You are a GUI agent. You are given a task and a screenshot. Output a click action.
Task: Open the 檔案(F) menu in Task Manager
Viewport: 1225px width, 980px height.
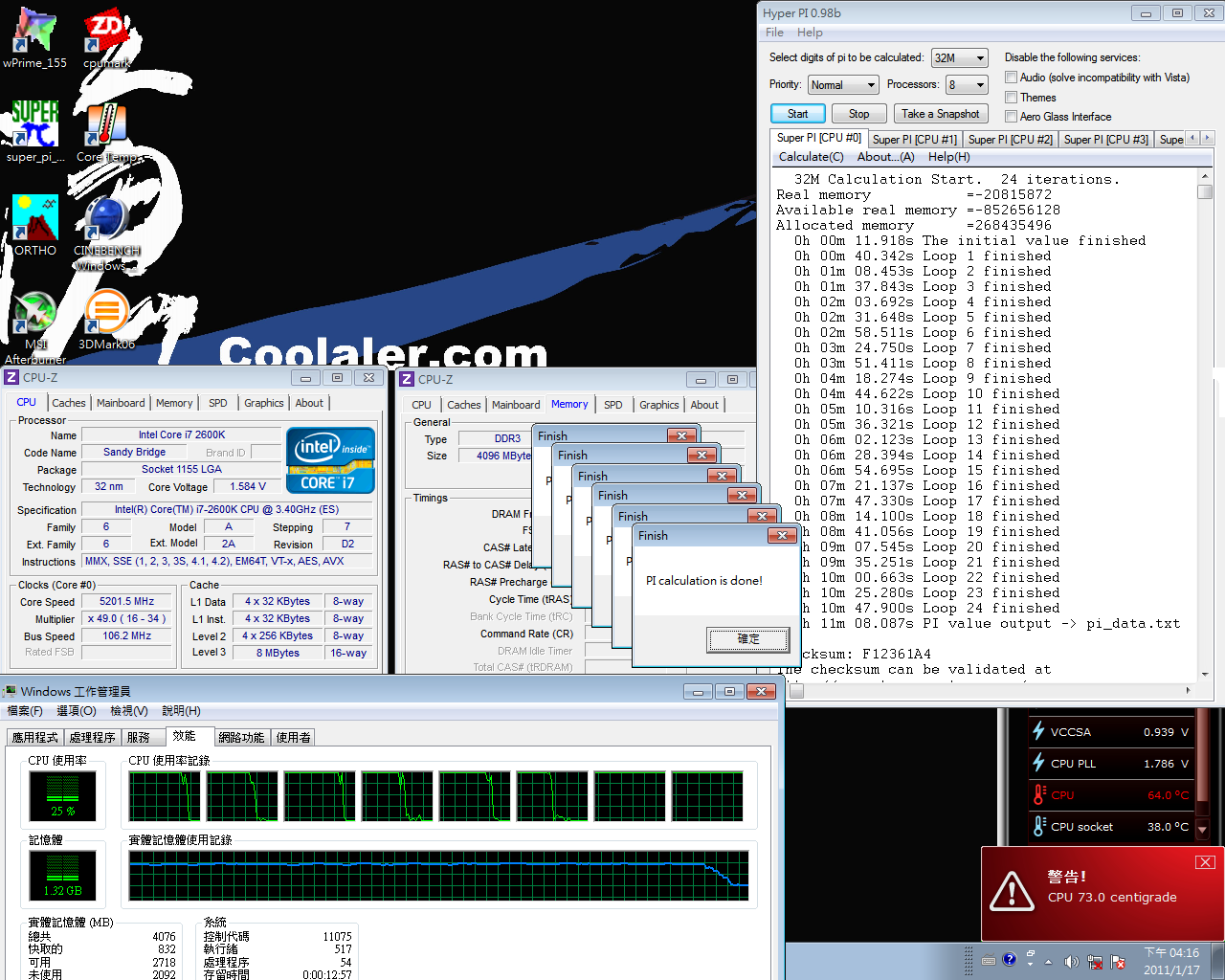click(x=25, y=711)
